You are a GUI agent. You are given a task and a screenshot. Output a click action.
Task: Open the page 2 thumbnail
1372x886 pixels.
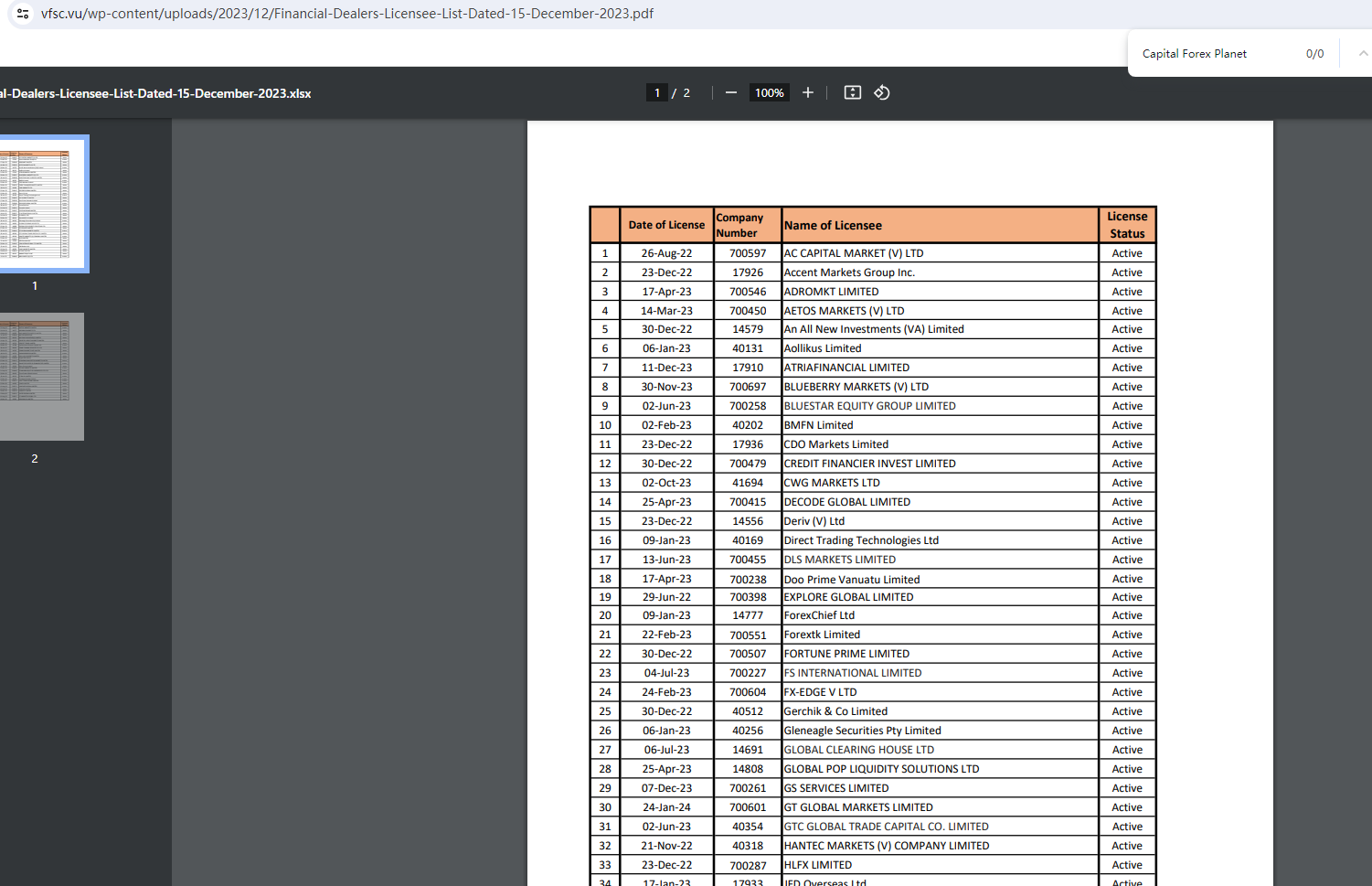[41, 377]
